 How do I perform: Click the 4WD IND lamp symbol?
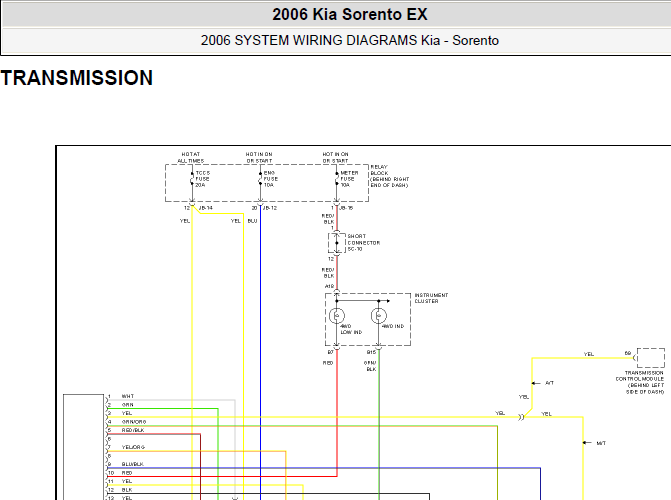pos(379,316)
